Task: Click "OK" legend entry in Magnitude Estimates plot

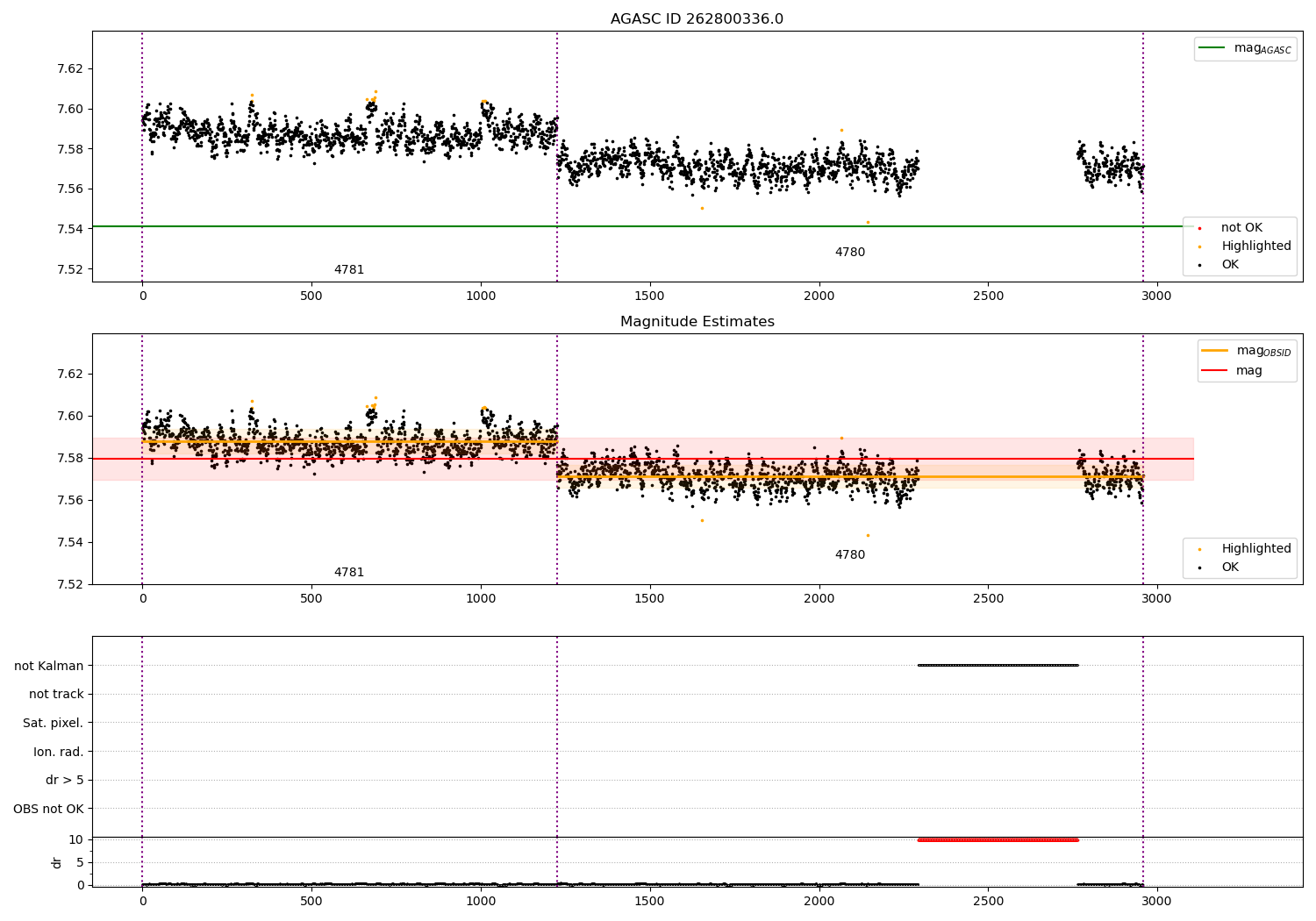Action: pyautogui.click(x=1219, y=568)
